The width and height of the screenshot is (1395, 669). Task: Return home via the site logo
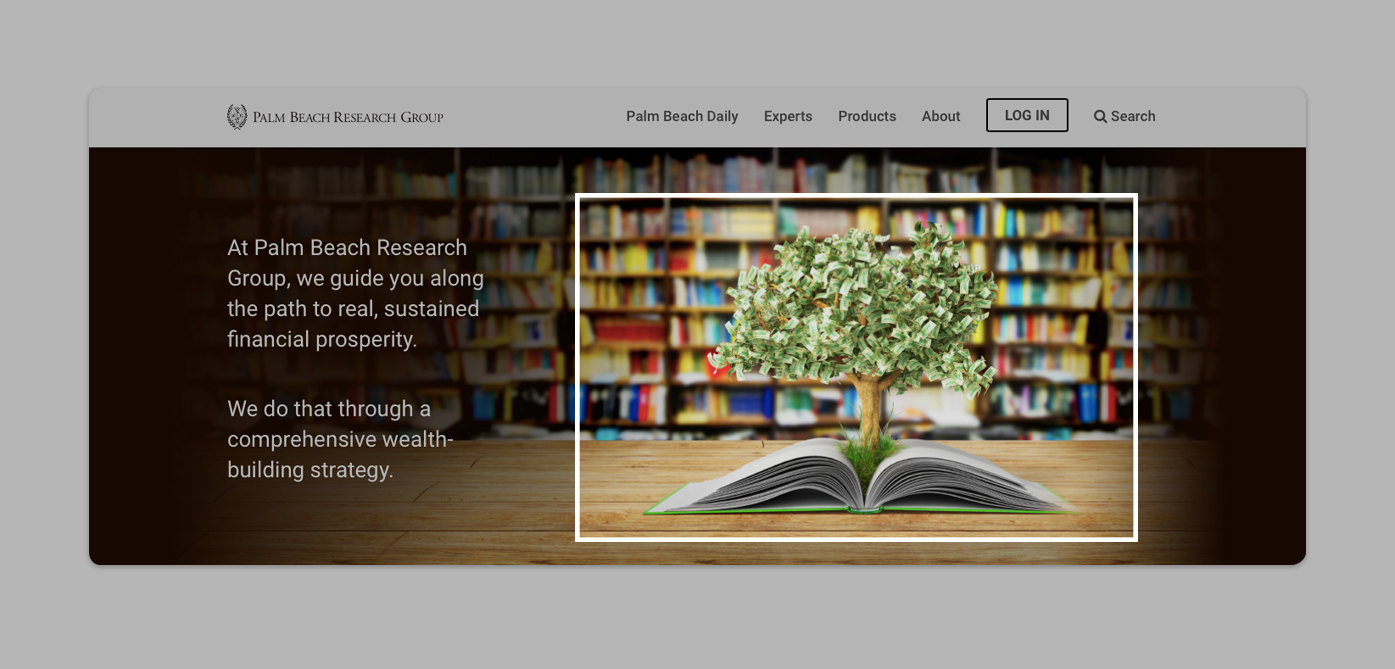tap(335, 115)
